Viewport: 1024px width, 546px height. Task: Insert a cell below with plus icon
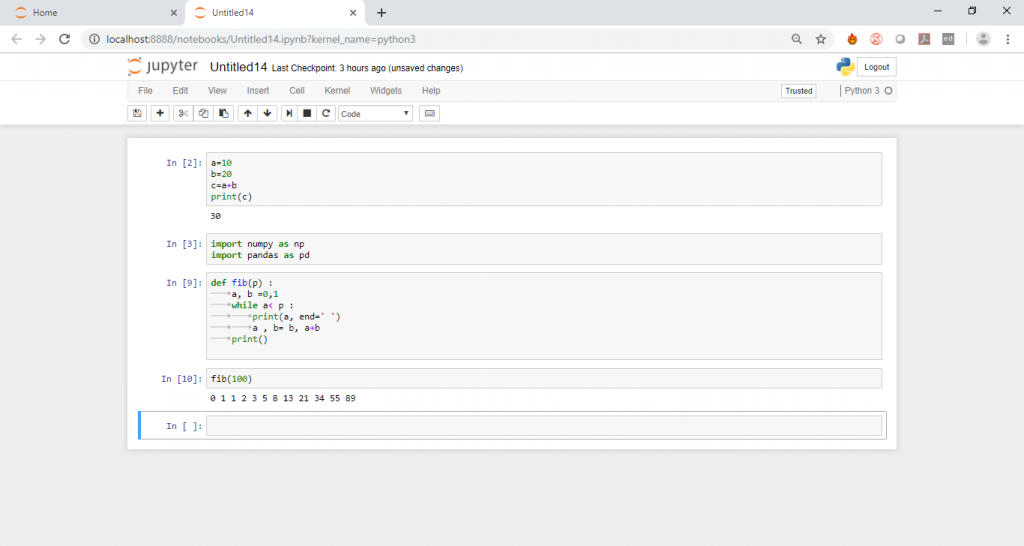159,114
